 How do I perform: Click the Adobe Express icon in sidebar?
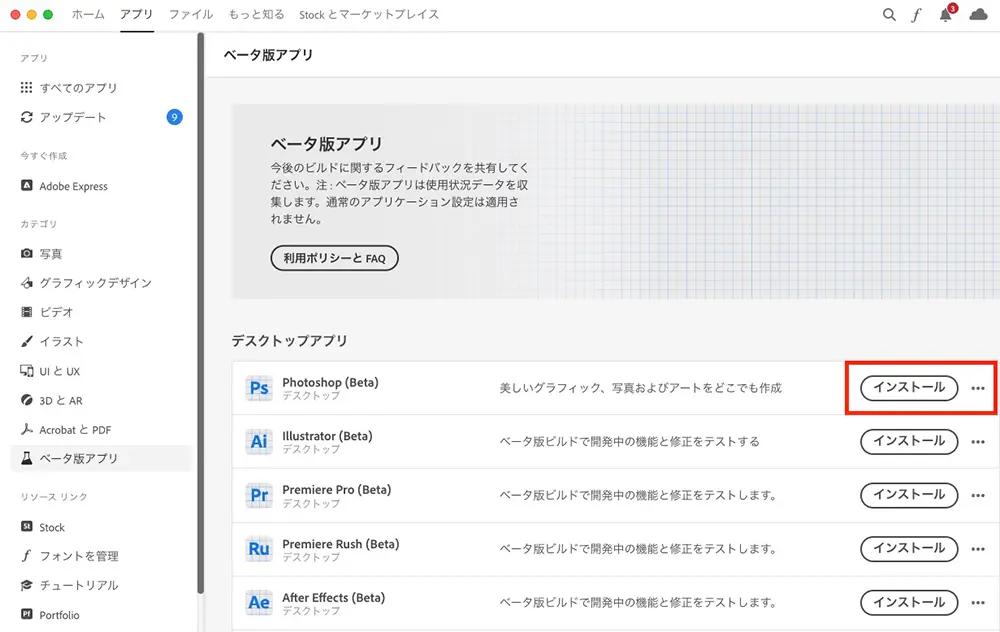26,186
